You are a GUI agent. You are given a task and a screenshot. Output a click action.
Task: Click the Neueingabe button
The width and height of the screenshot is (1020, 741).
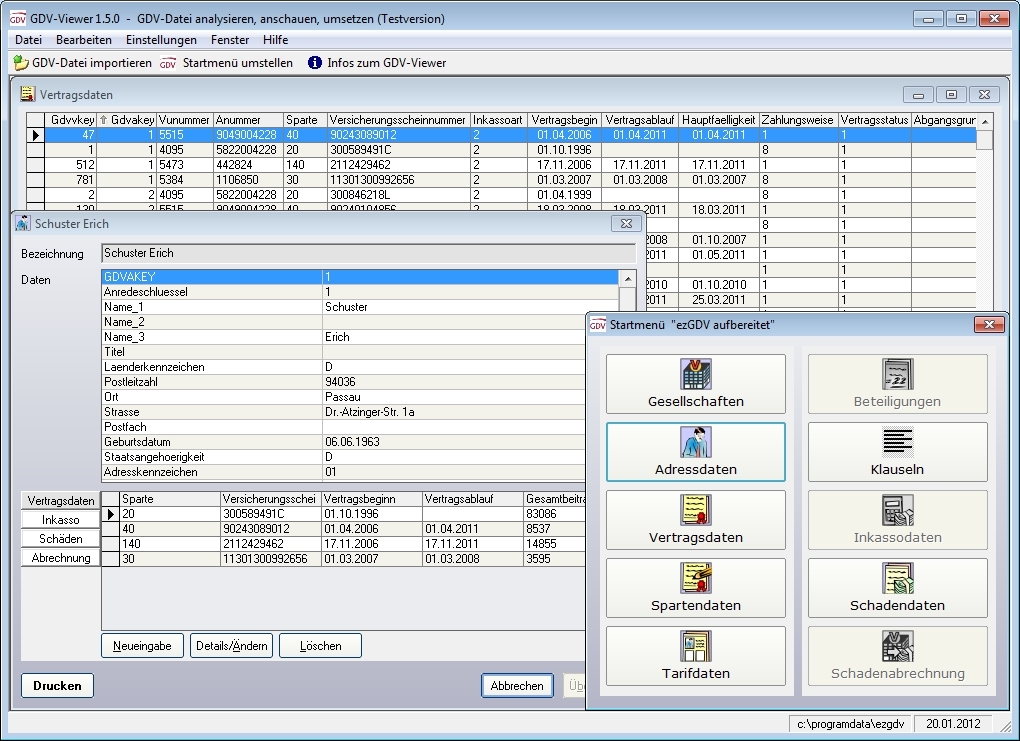(x=142, y=646)
